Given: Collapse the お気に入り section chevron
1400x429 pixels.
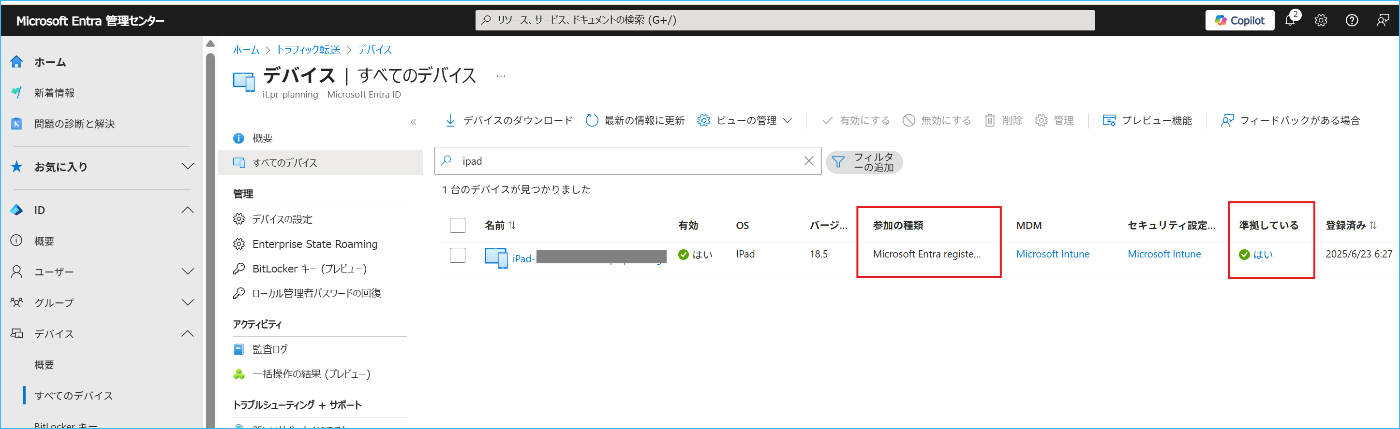Looking at the screenshot, I should point(187,167).
